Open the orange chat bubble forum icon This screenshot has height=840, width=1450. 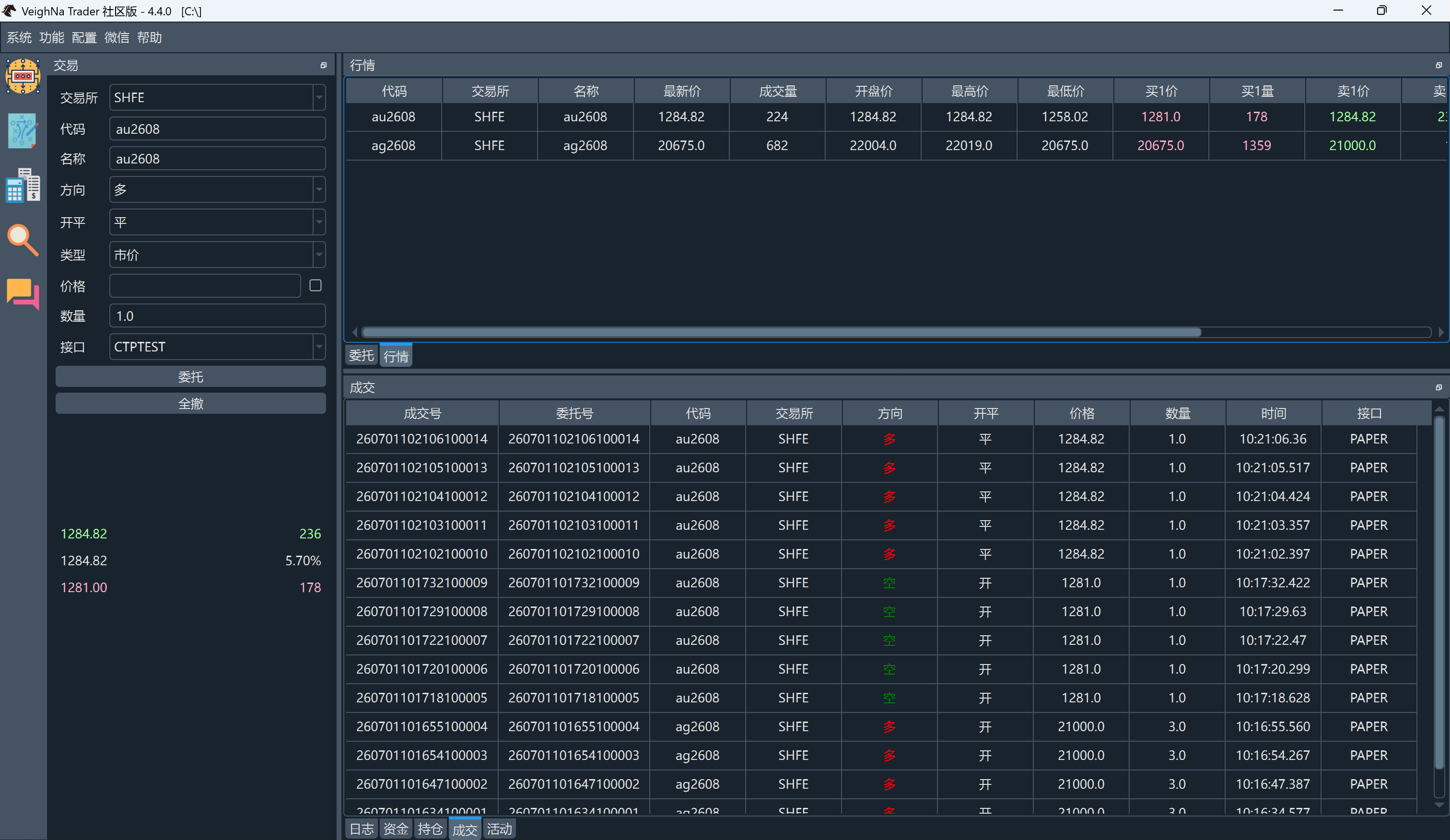[x=23, y=294]
